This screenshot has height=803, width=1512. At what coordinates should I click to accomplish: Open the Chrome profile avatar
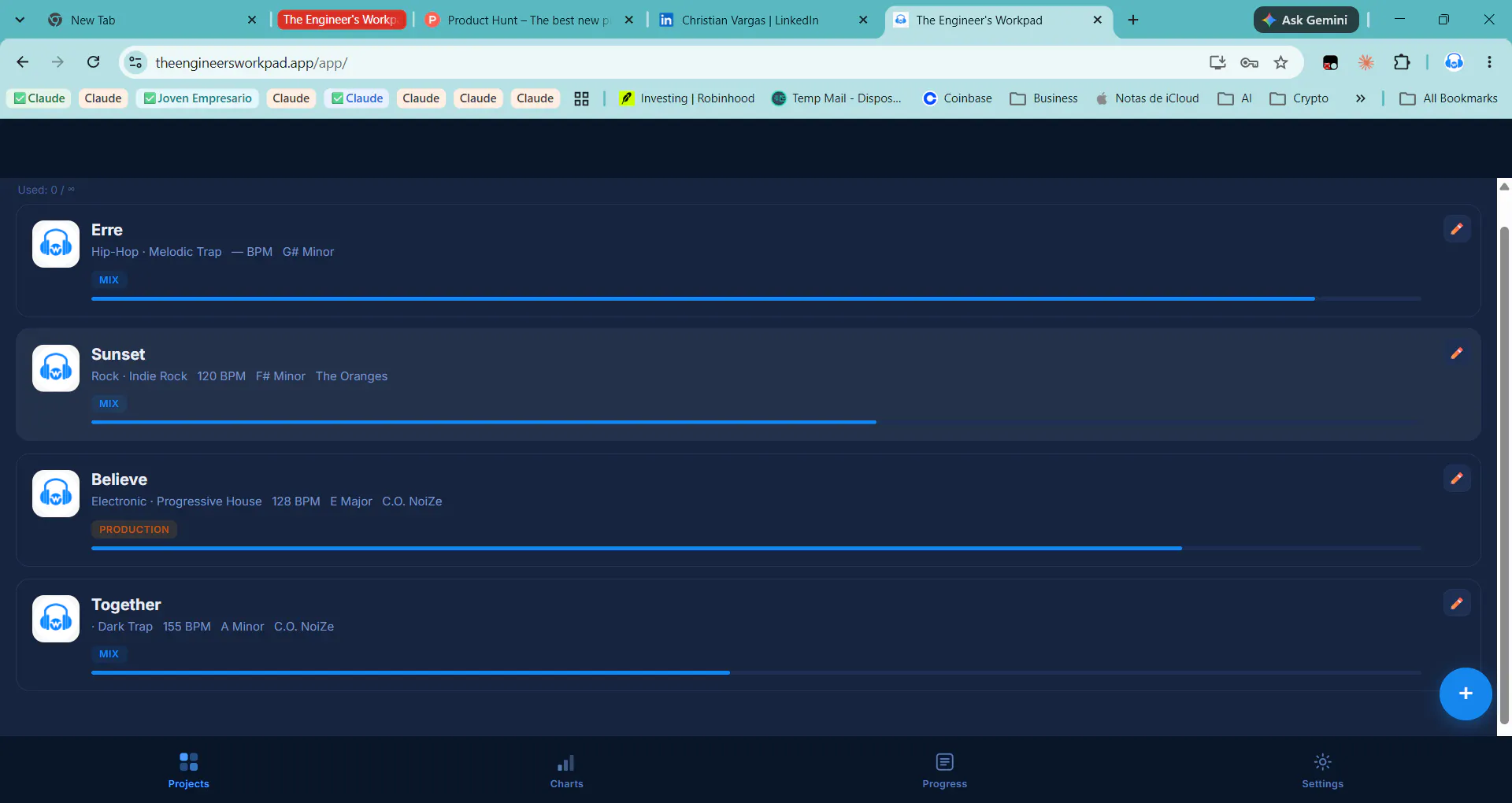pos(1455,62)
